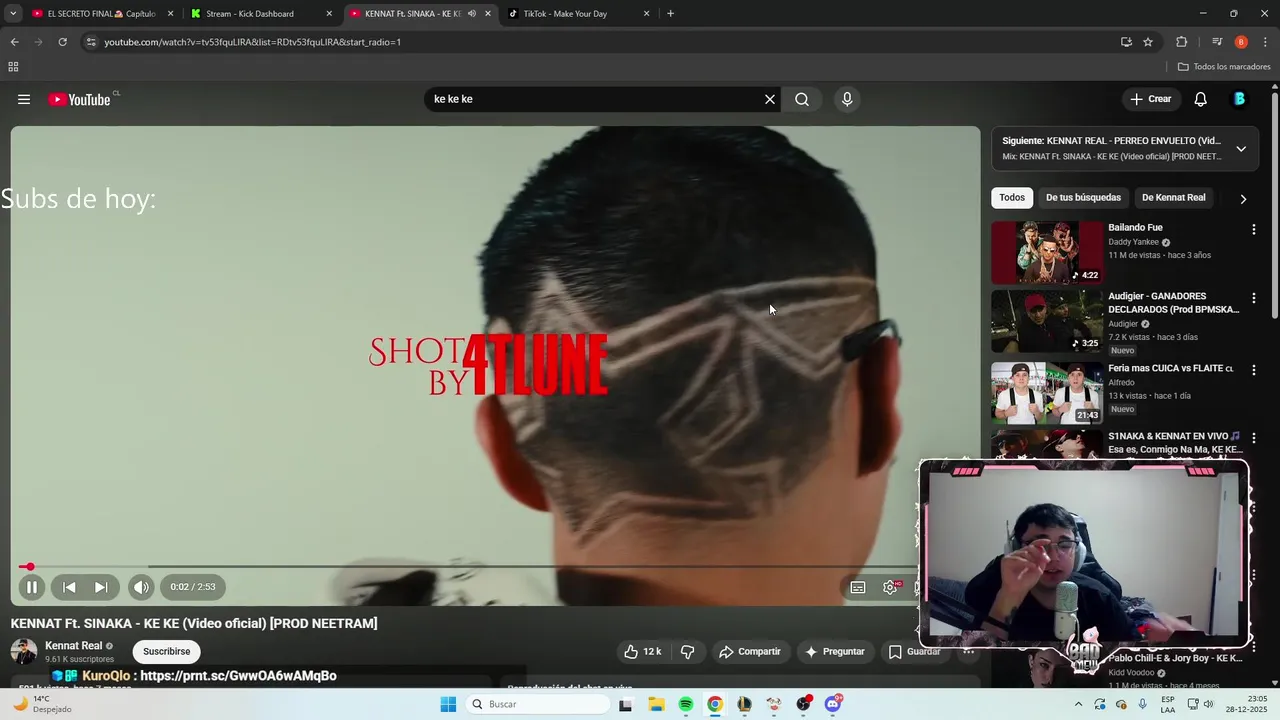Pause the video
The height and width of the screenshot is (720, 1280).
tap(32, 587)
